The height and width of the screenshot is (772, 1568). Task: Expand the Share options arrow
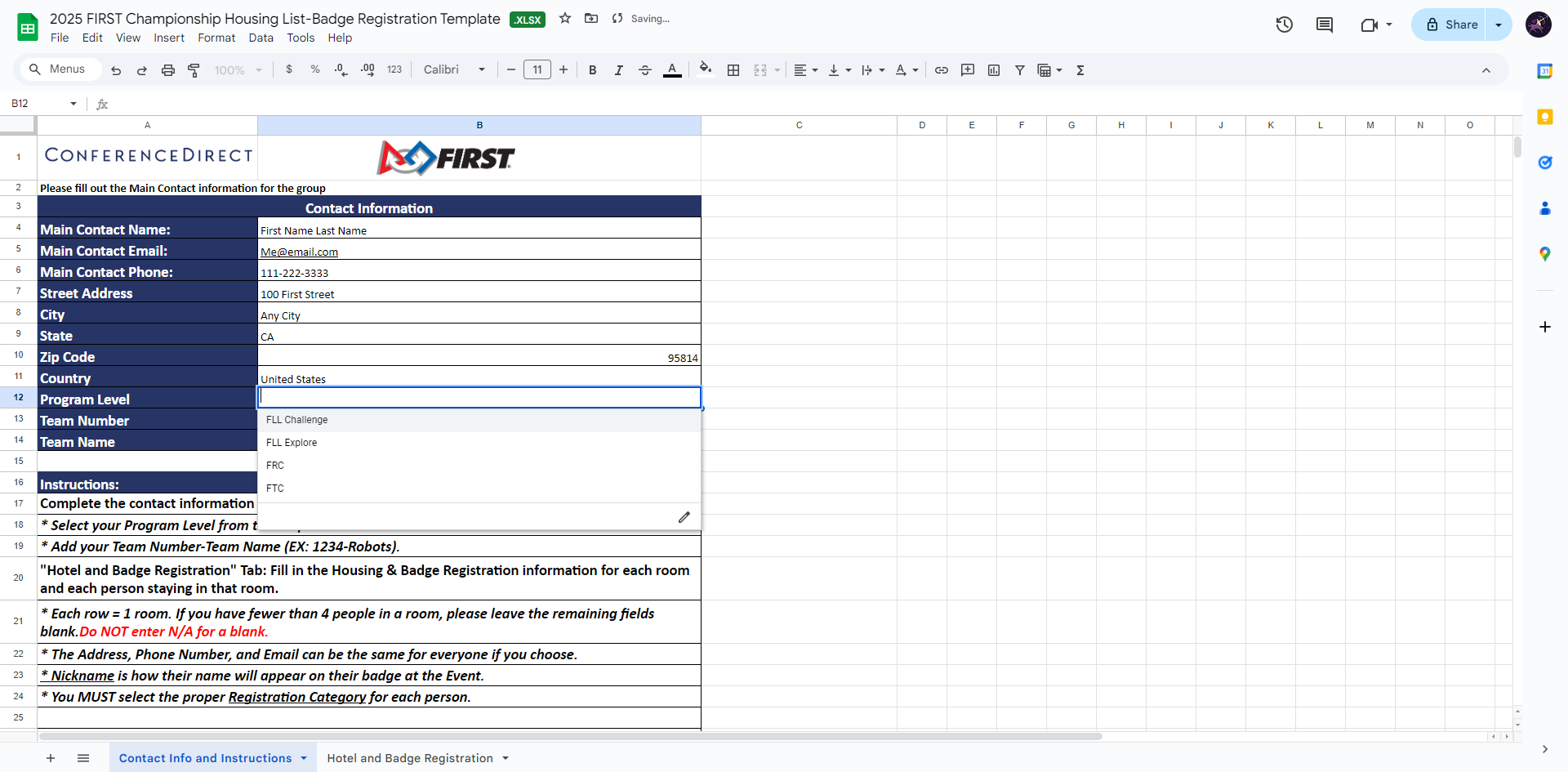[1499, 25]
